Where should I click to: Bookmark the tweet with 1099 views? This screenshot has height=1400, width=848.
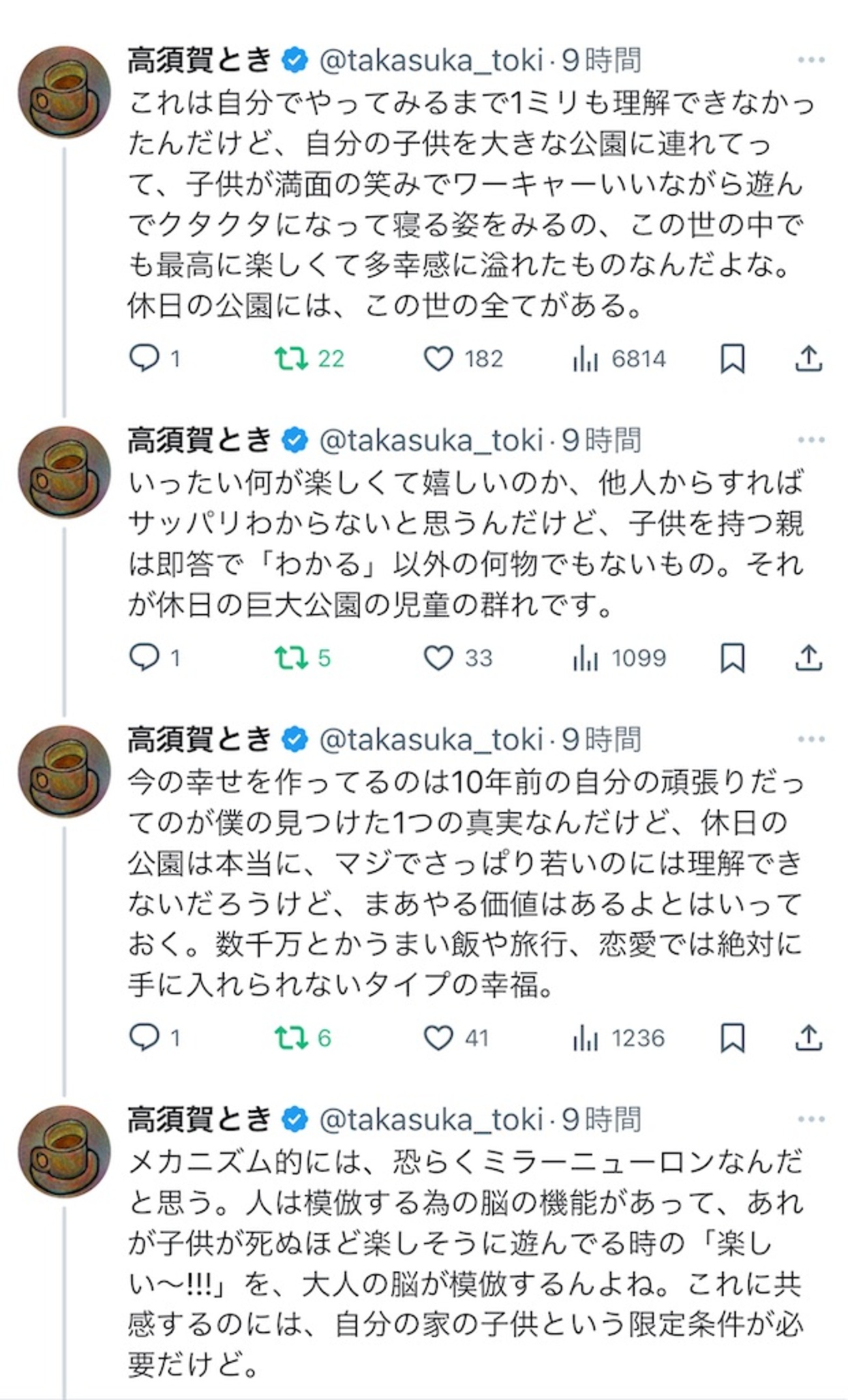coord(732,658)
